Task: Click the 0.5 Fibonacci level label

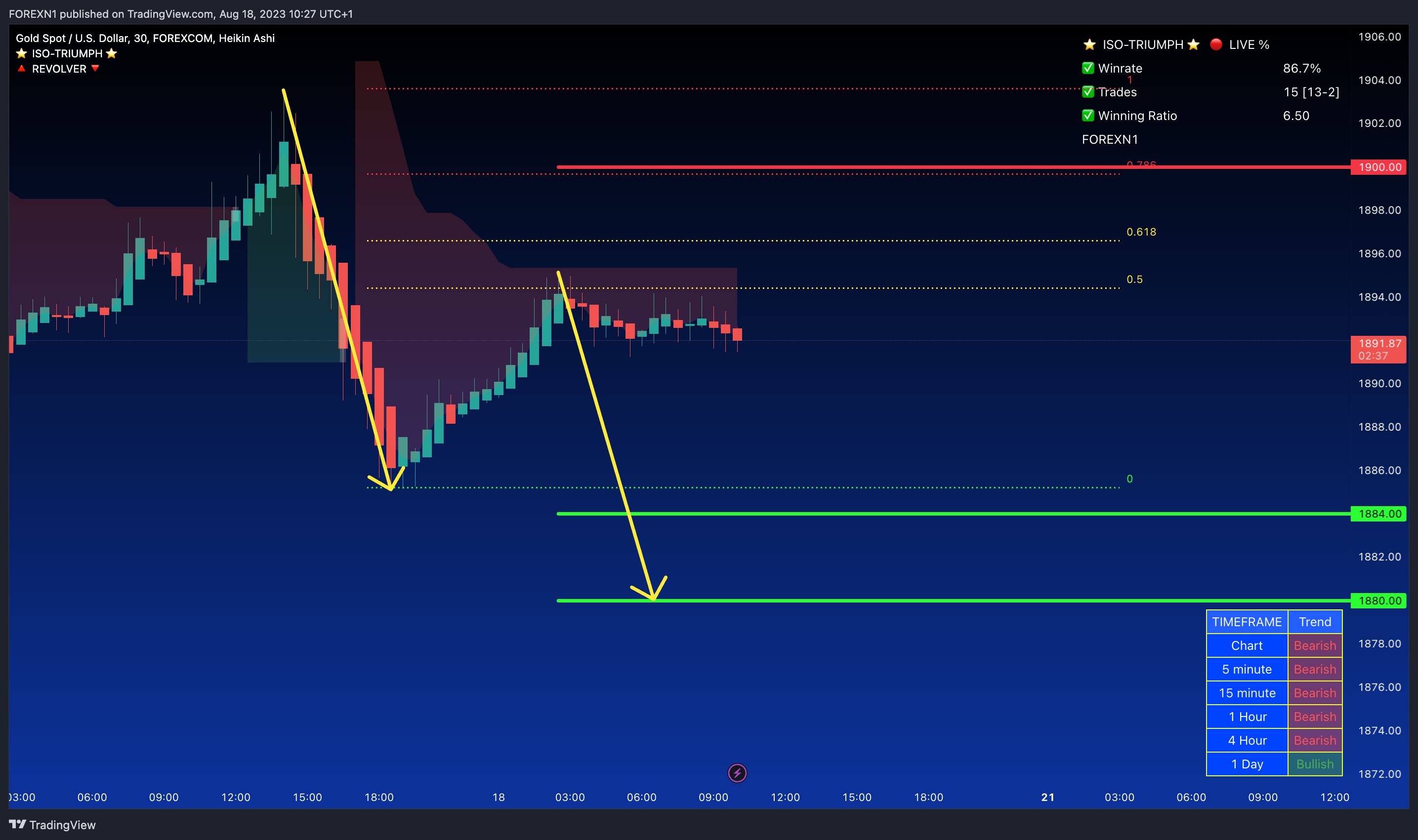Action: coord(1134,279)
